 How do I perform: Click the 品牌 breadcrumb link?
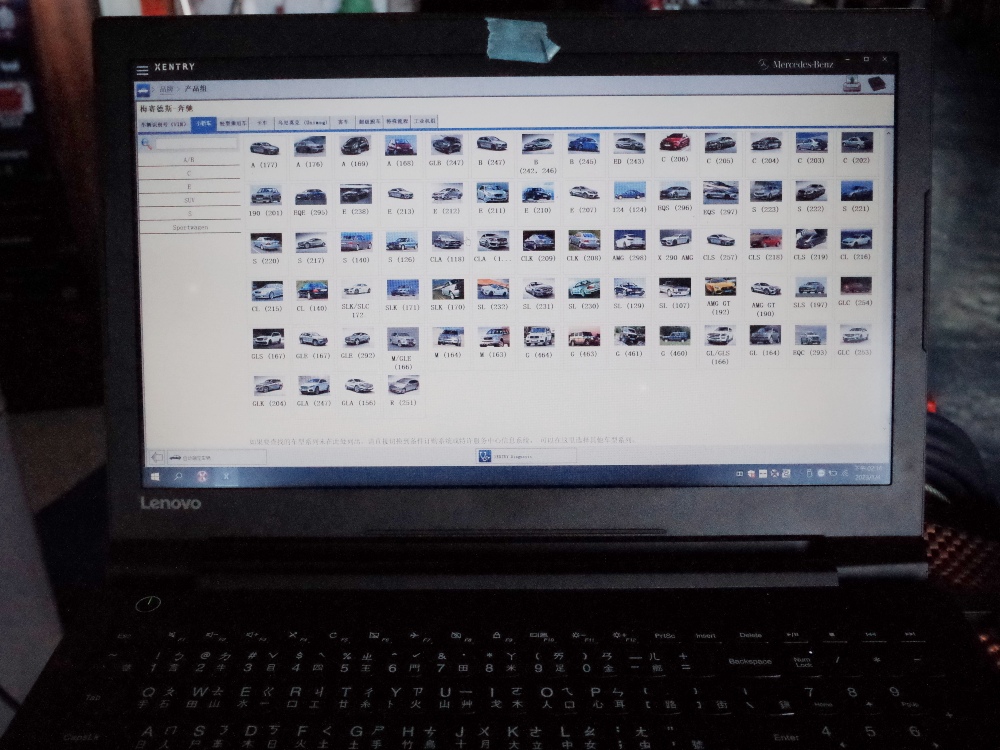click(x=166, y=89)
